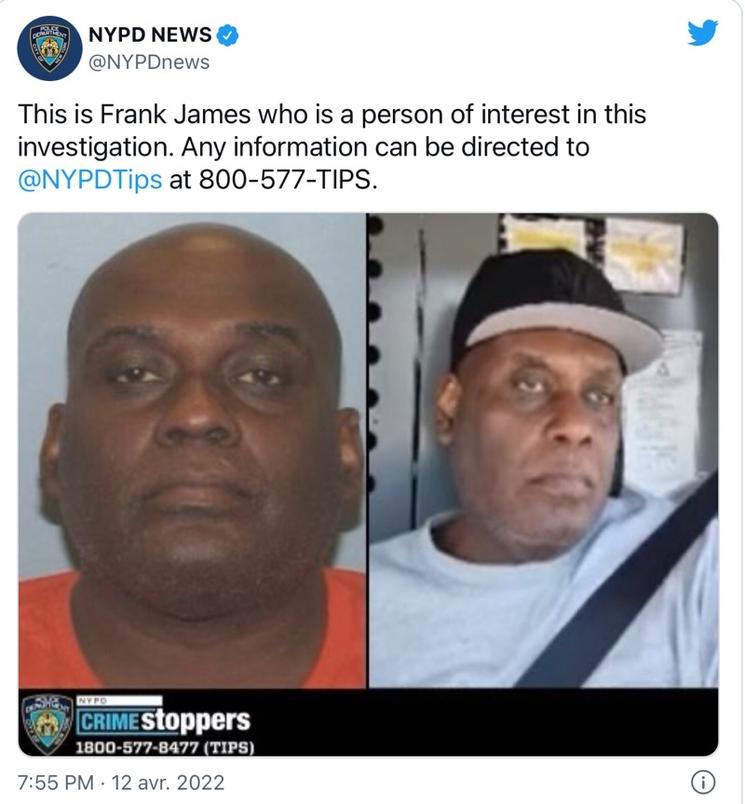This screenshot has width=745, height=804.
Task: Open the Twitter bird logo
Action: pyautogui.click(x=702, y=33)
